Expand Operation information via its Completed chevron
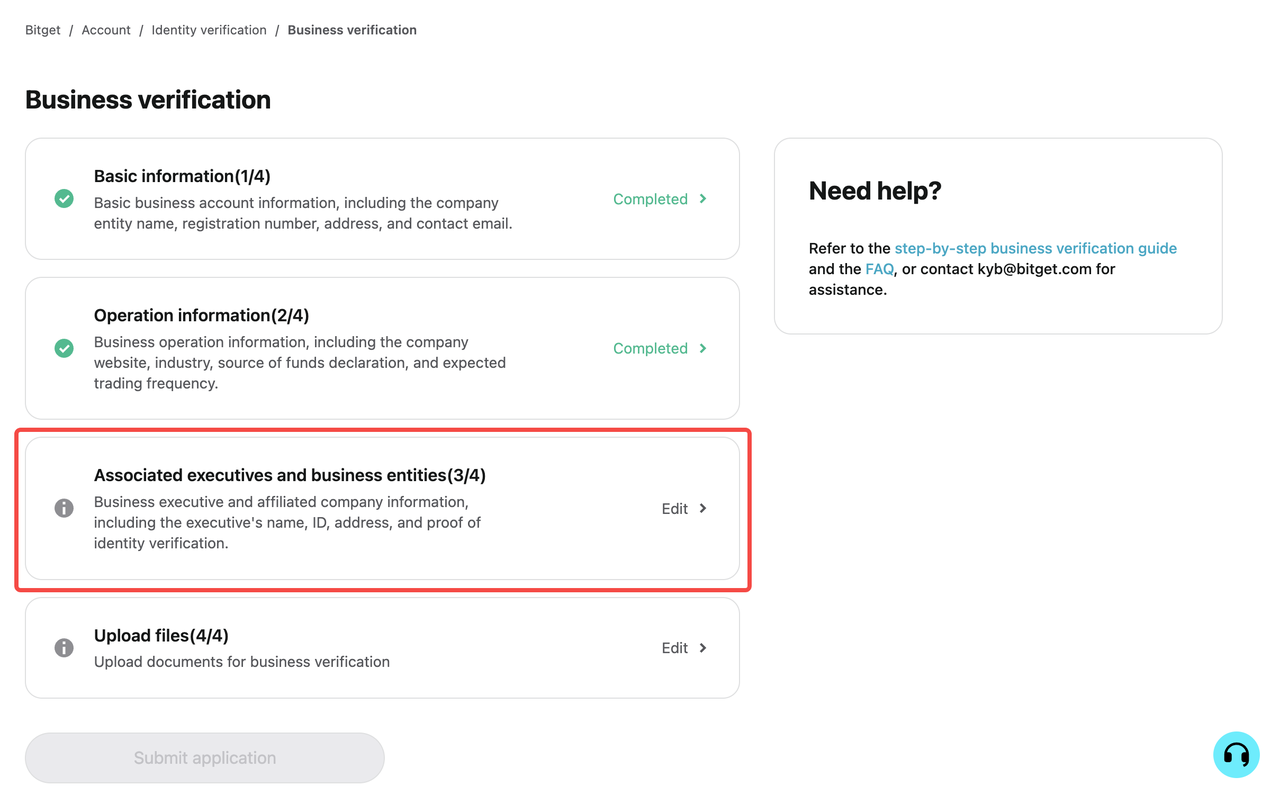Viewport: 1280px width, 795px height. click(x=703, y=348)
